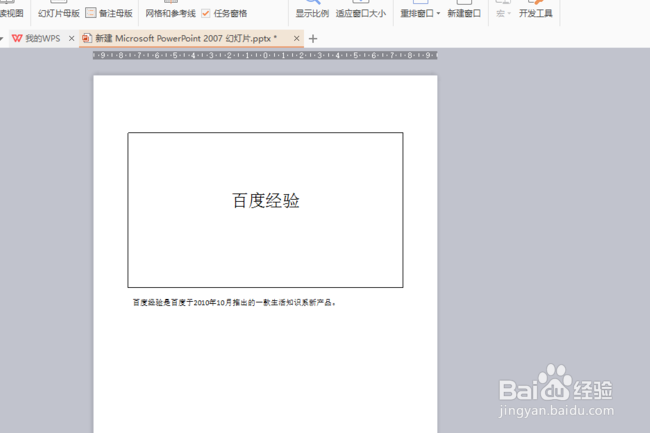
Task: Click 适应窗口大小 fit to window
Action: tap(361, 13)
